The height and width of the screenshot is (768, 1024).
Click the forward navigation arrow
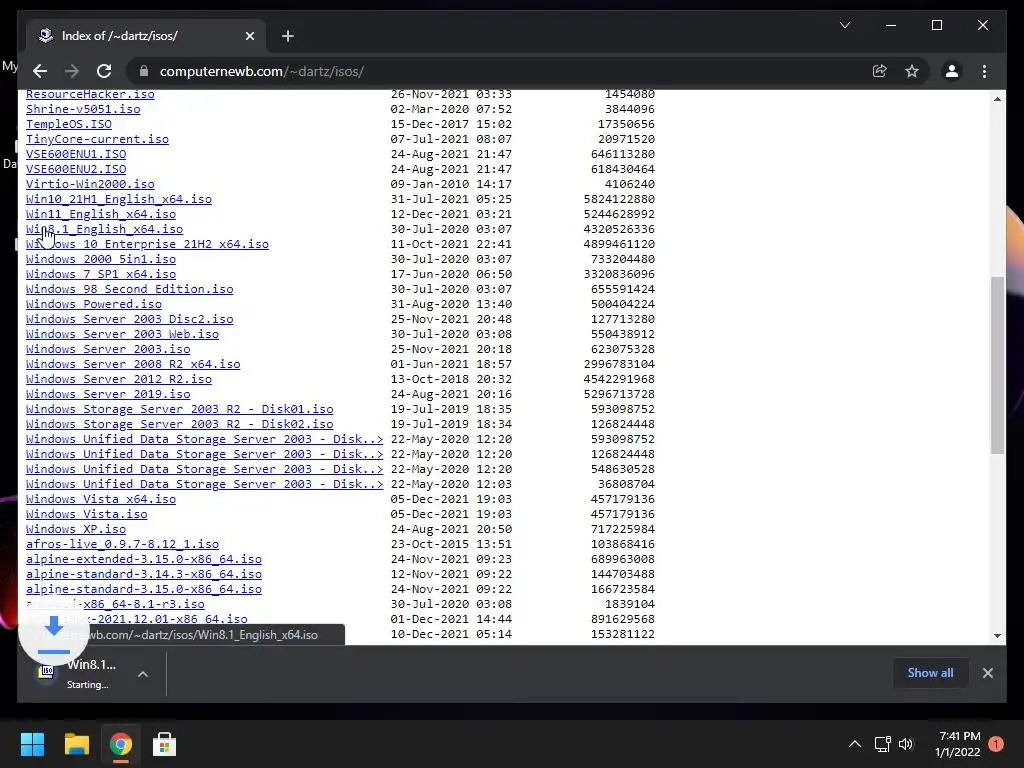coord(72,71)
